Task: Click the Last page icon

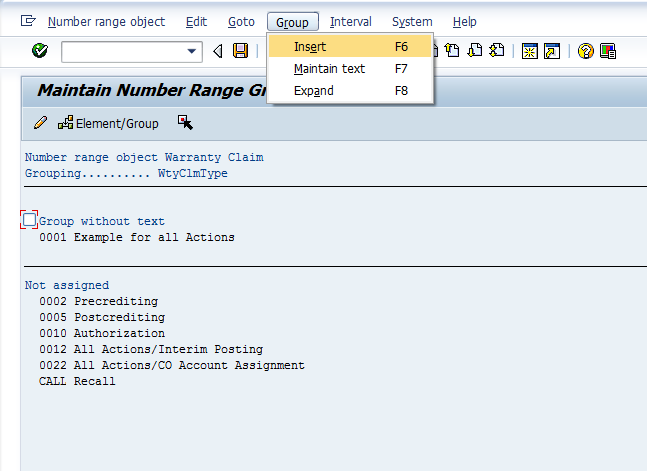Action: pyautogui.click(x=497, y=51)
